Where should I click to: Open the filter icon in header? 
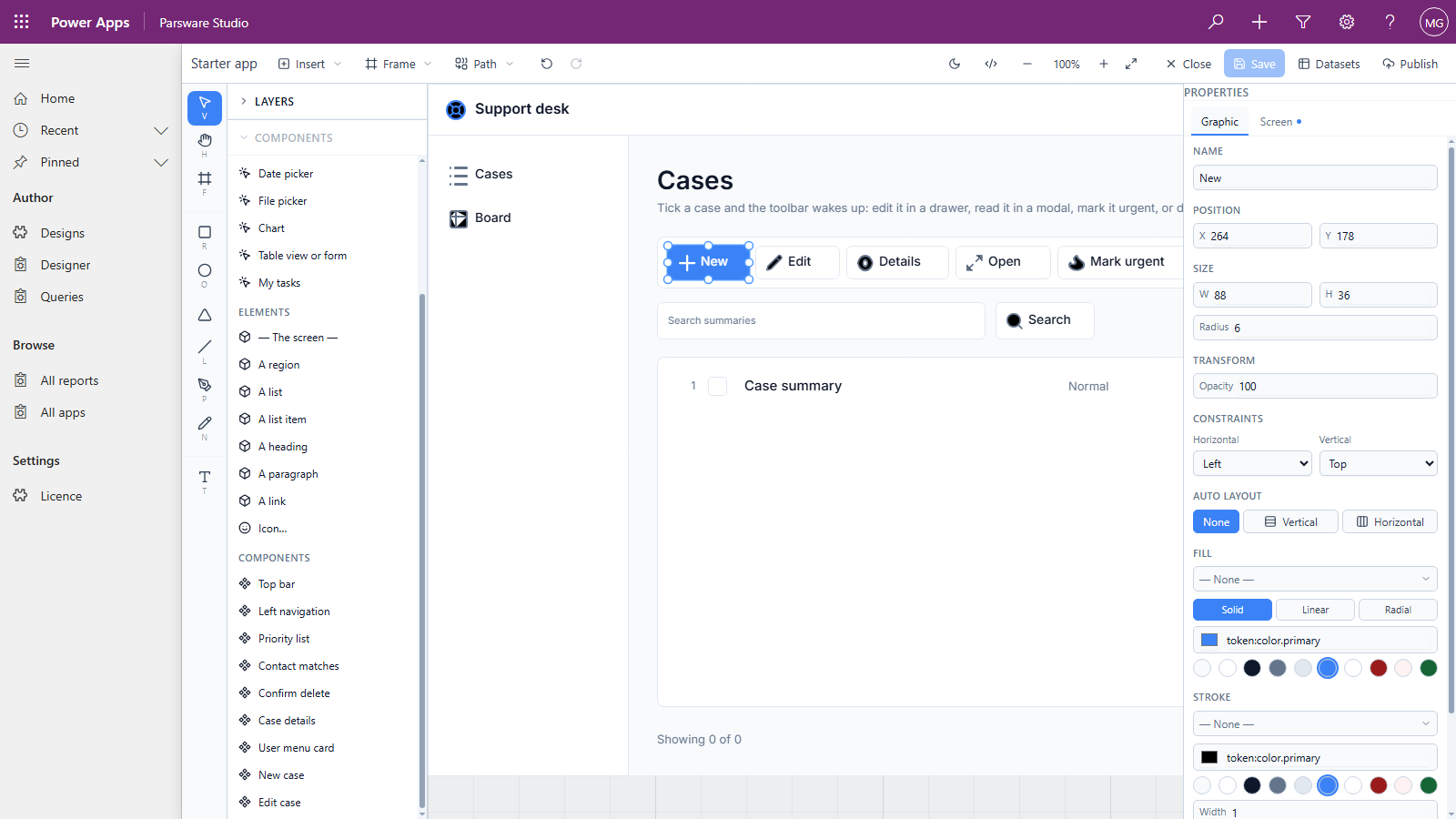(1303, 22)
